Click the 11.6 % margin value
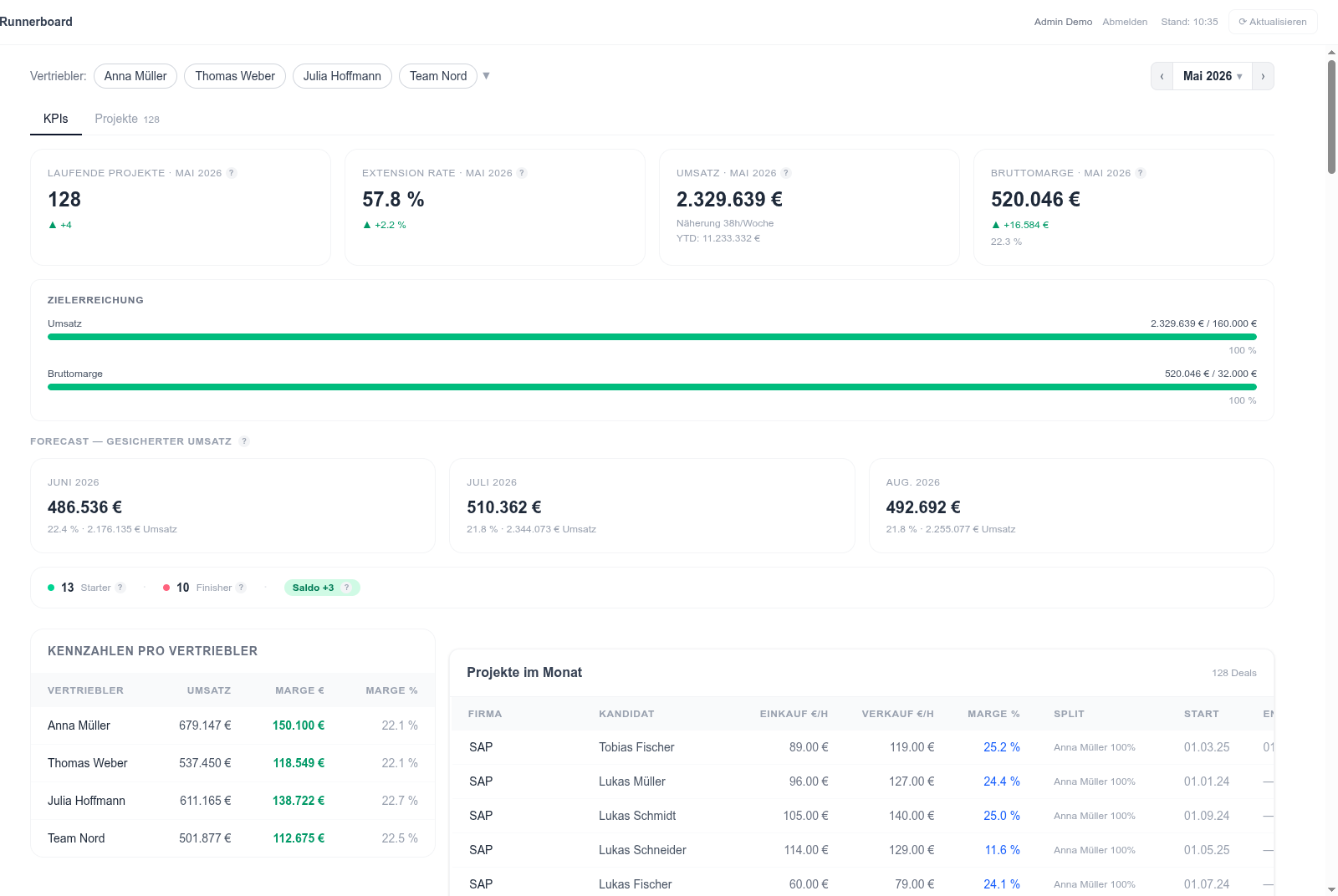1338x896 pixels. [x=1002, y=850]
